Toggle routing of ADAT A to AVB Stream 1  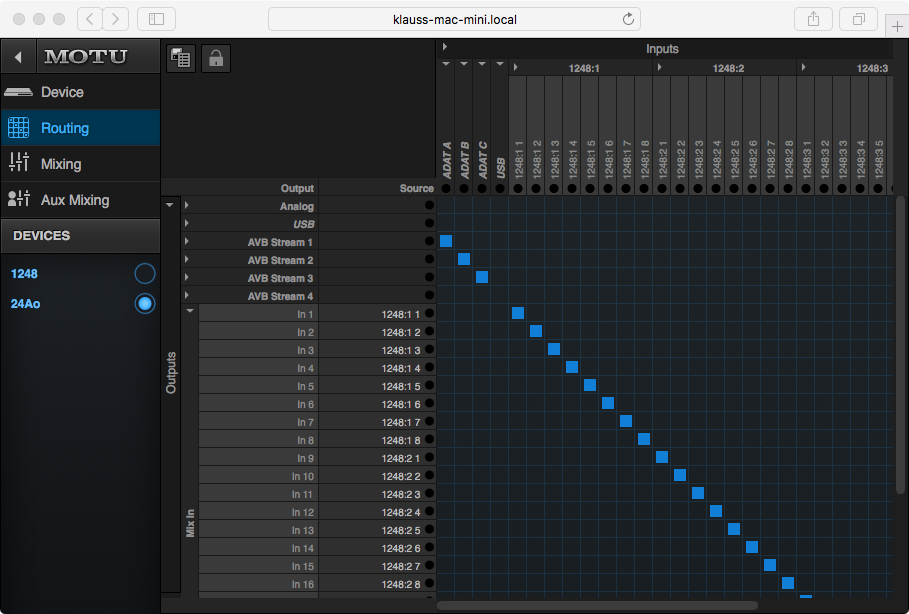coord(446,241)
